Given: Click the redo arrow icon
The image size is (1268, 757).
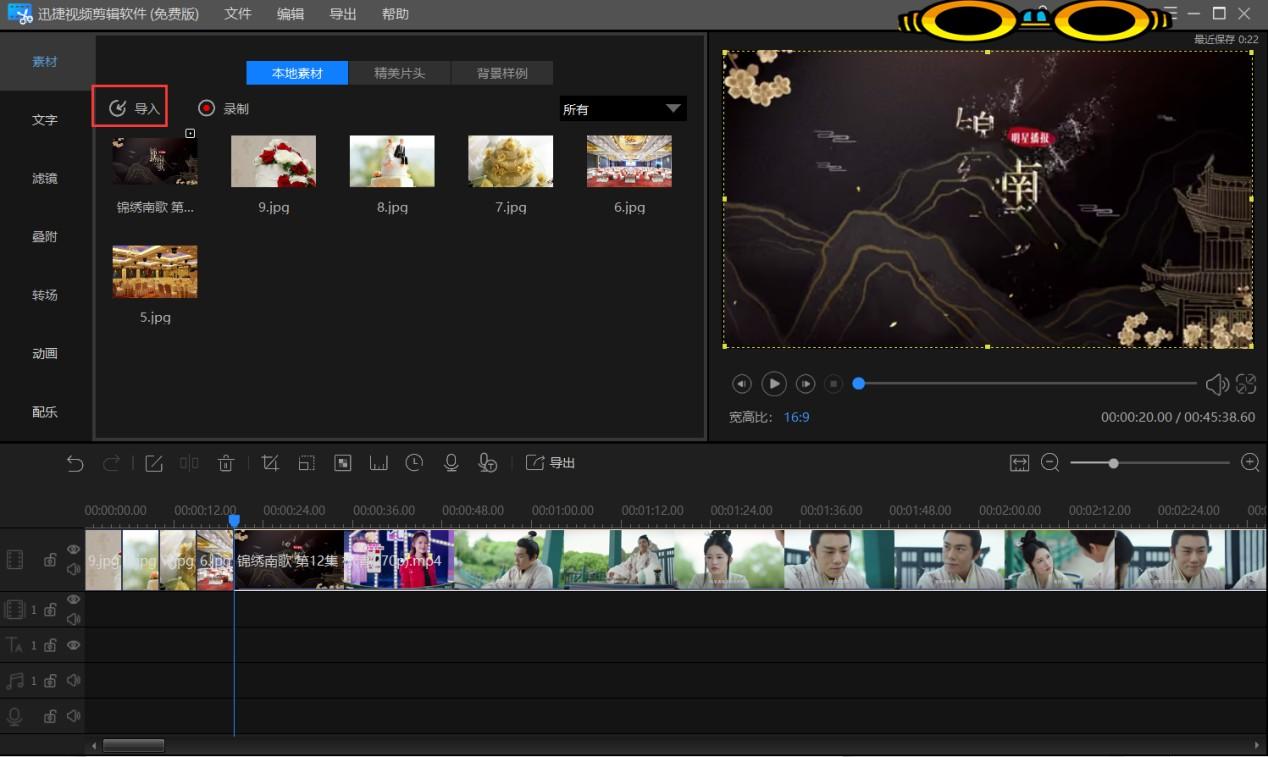Looking at the screenshot, I should pos(111,463).
